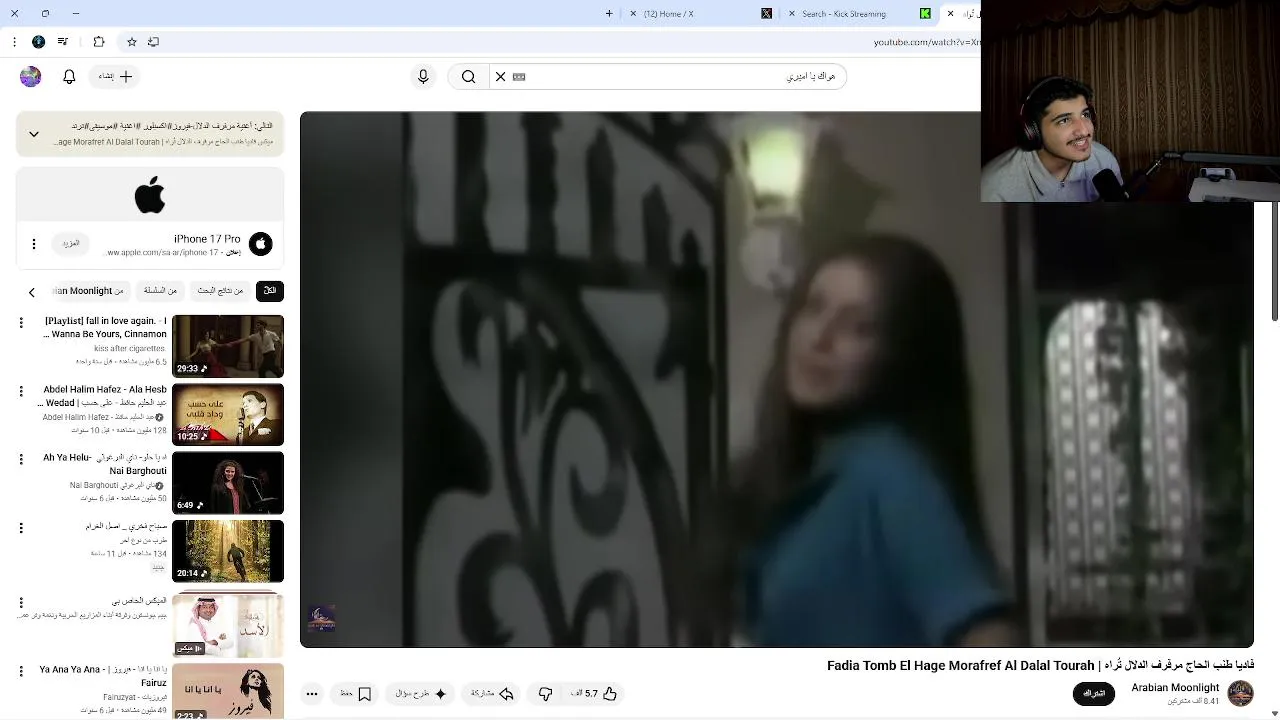Click Apple advertiser round logo

[x=260, y=244]
